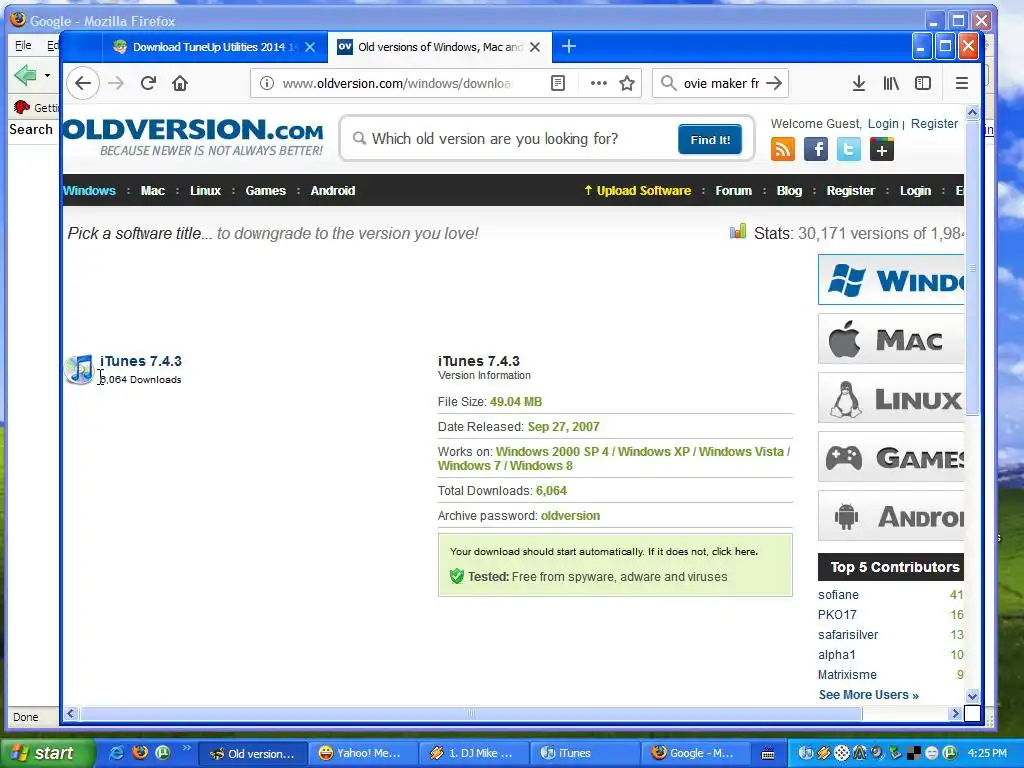Open Linux in the site nav bar
The width and height of the screenshot is (1024, 768).
pyautogui.click(x=205, y=191)
